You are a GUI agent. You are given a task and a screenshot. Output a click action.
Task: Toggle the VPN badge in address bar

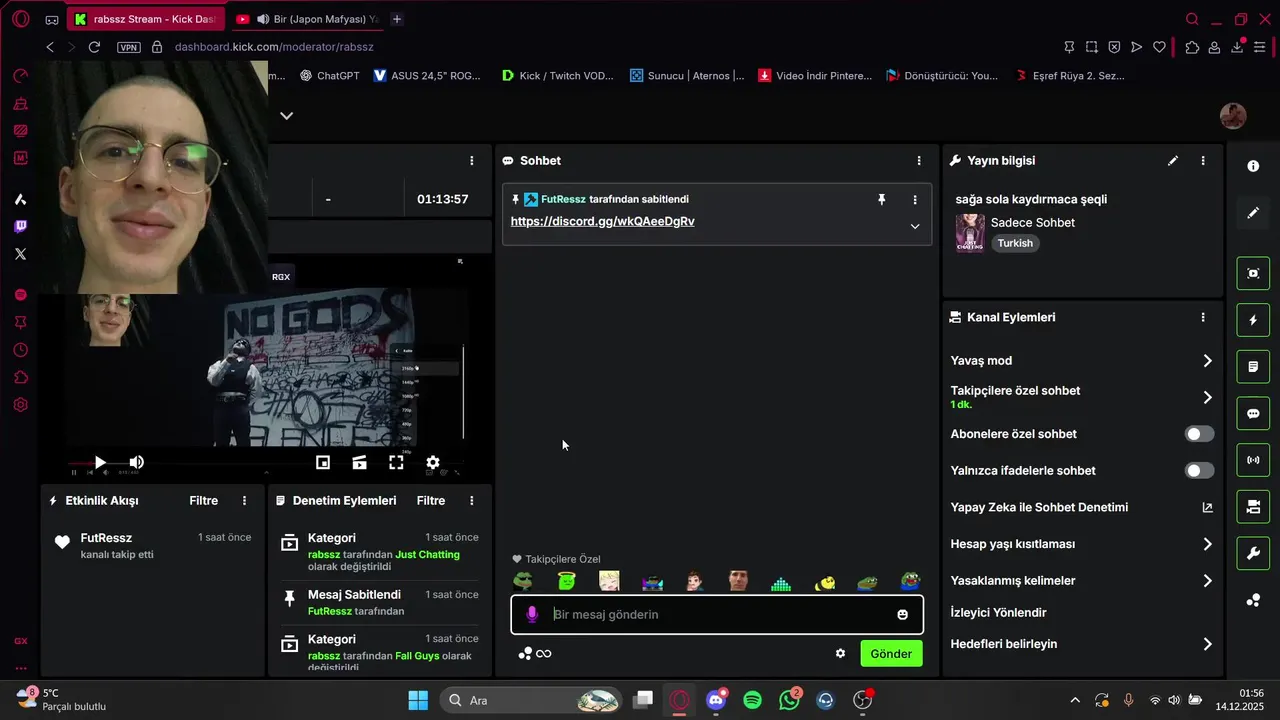point(128,47)
